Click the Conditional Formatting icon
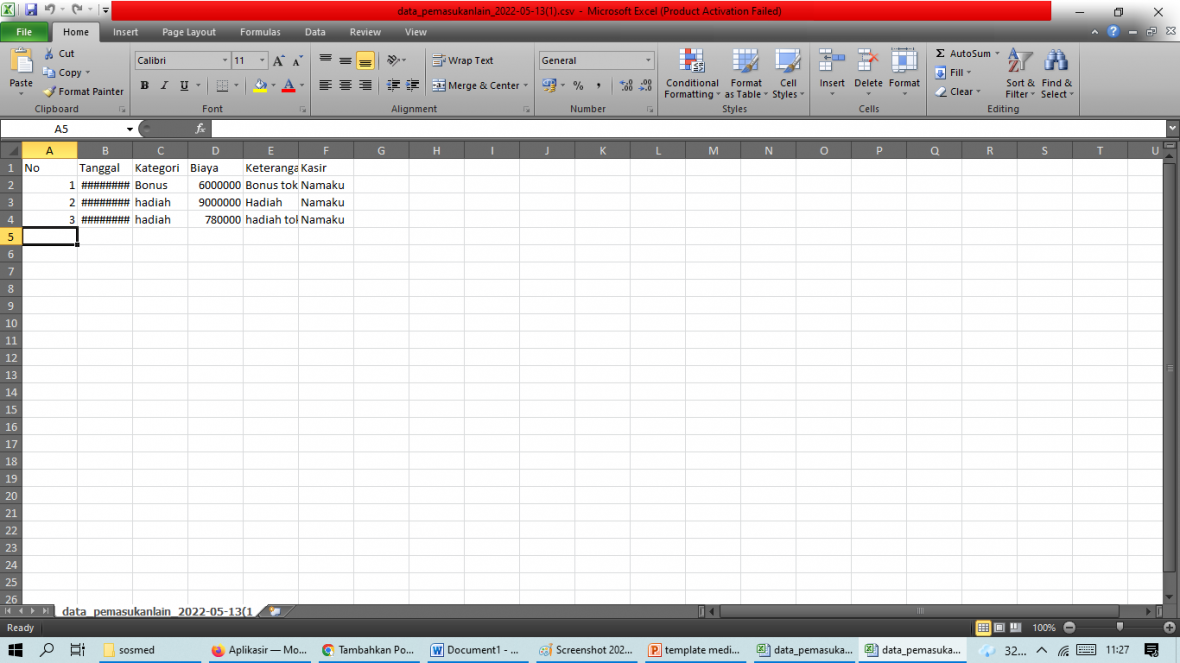The height and width of the screenshot is (663, 1180). (691, 61)
